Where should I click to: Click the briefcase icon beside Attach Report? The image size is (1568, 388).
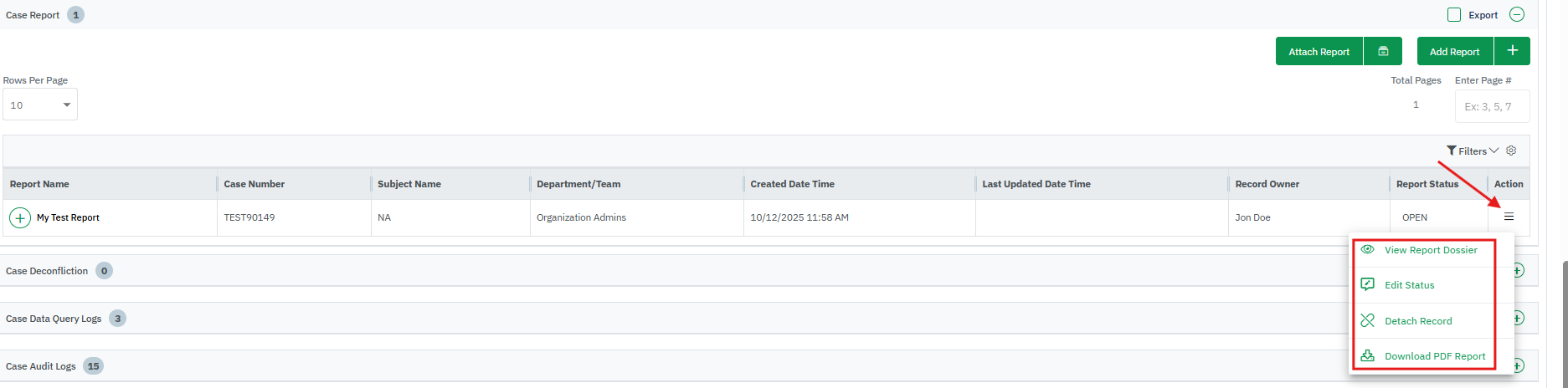point(1383,51)
